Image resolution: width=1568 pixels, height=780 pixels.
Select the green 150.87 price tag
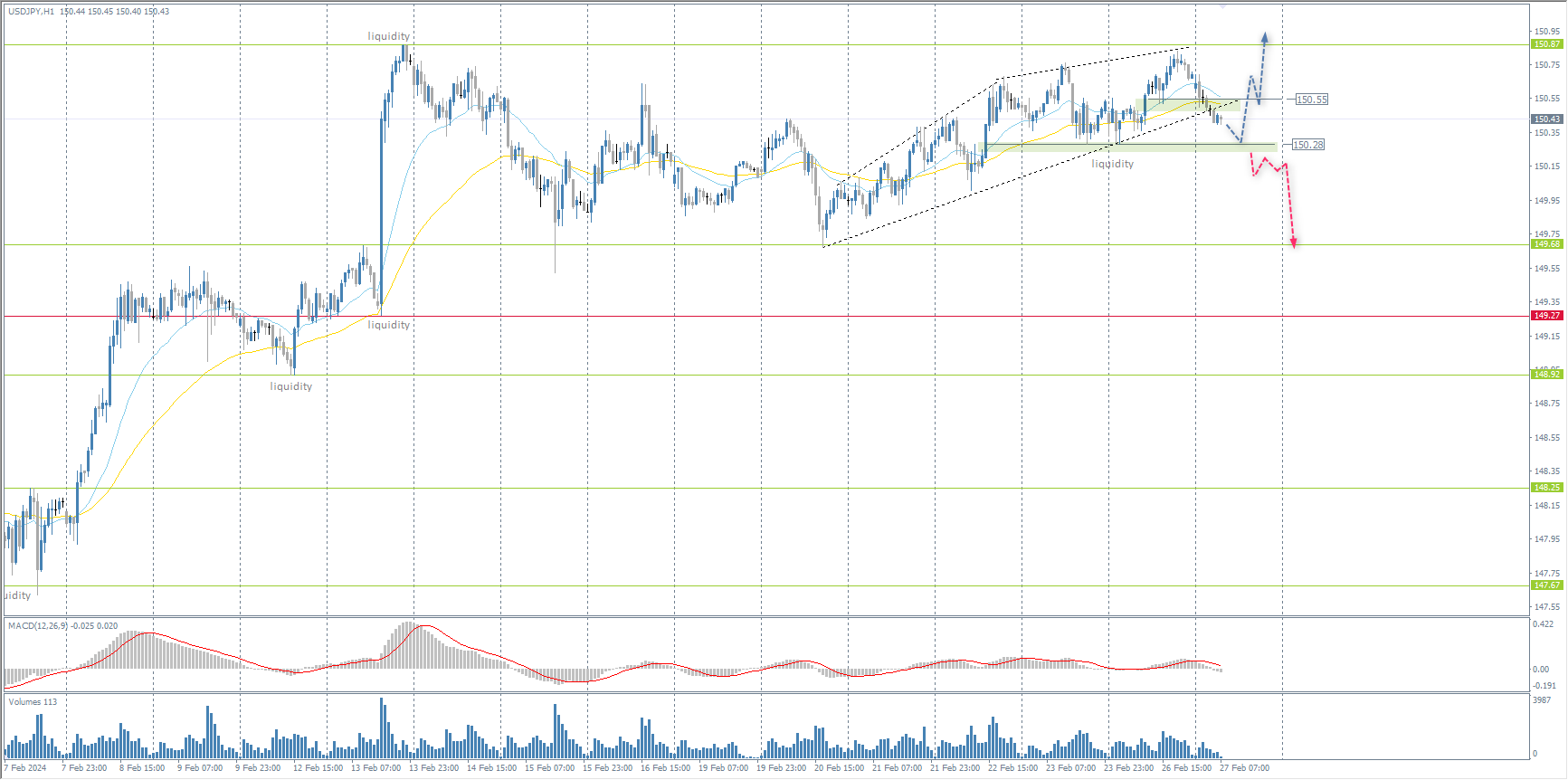tap(1546, 44)
